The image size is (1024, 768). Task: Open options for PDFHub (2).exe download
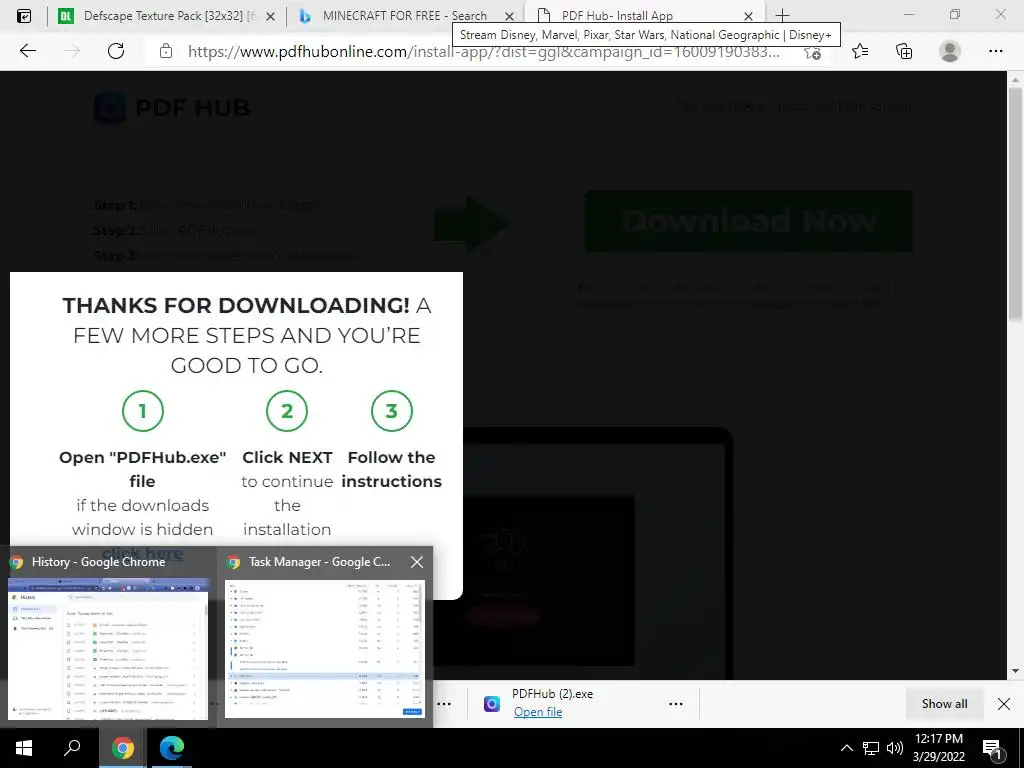[x=676, y=703]
